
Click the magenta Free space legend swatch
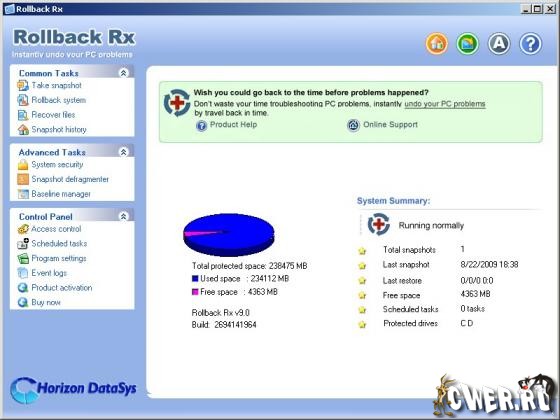195,292
